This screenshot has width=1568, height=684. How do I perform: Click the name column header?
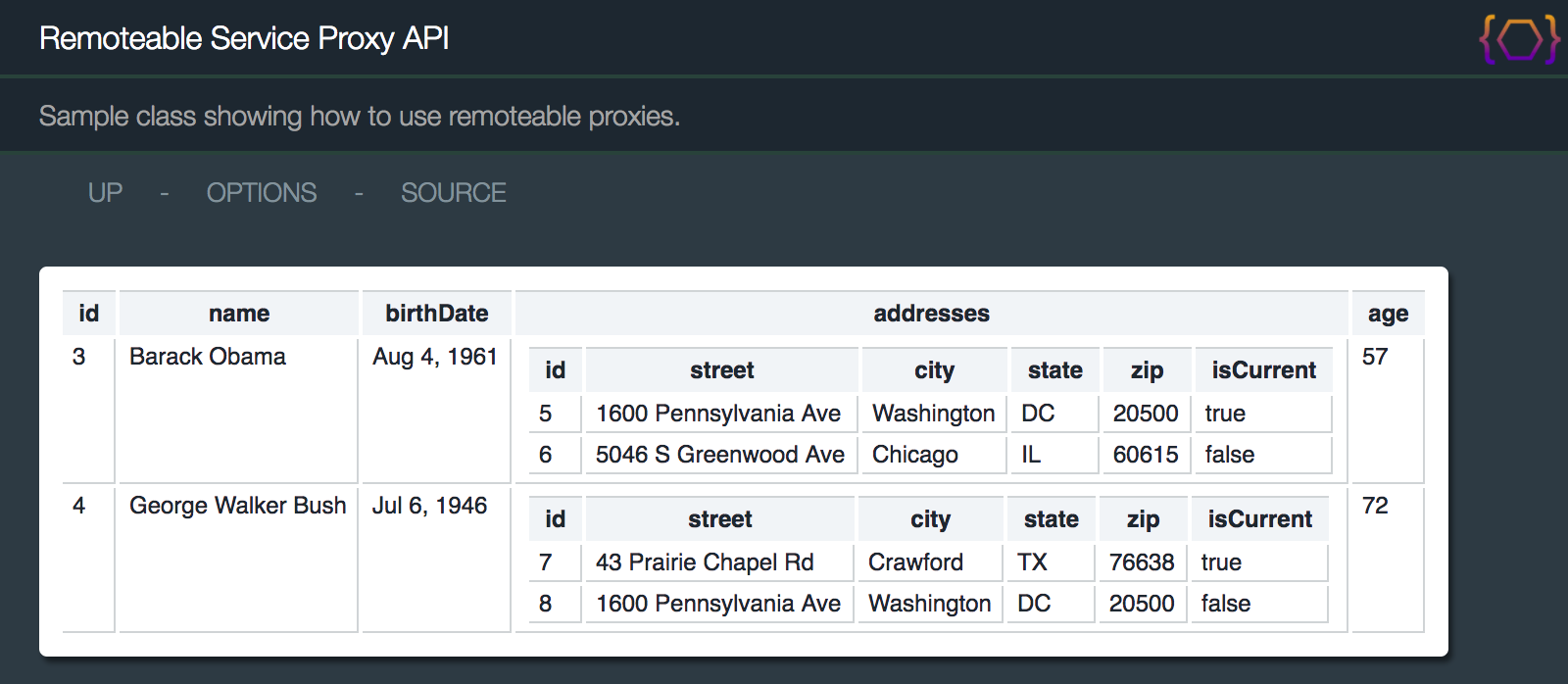[239, 314]
